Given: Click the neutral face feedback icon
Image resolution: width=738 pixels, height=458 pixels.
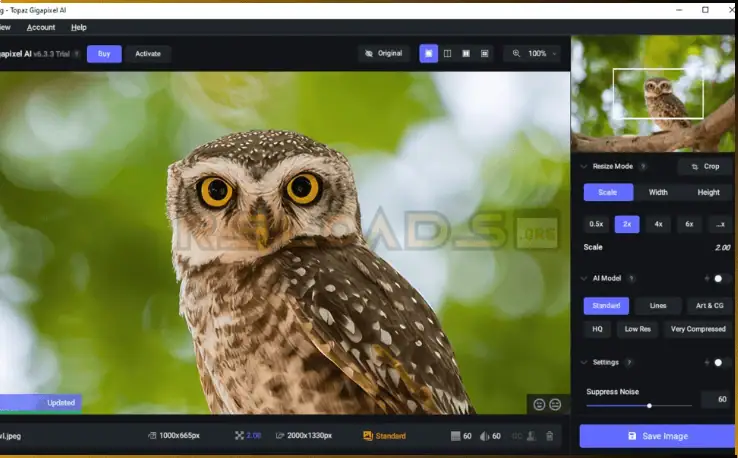Looking at the screenshot, I should [555, 405].
